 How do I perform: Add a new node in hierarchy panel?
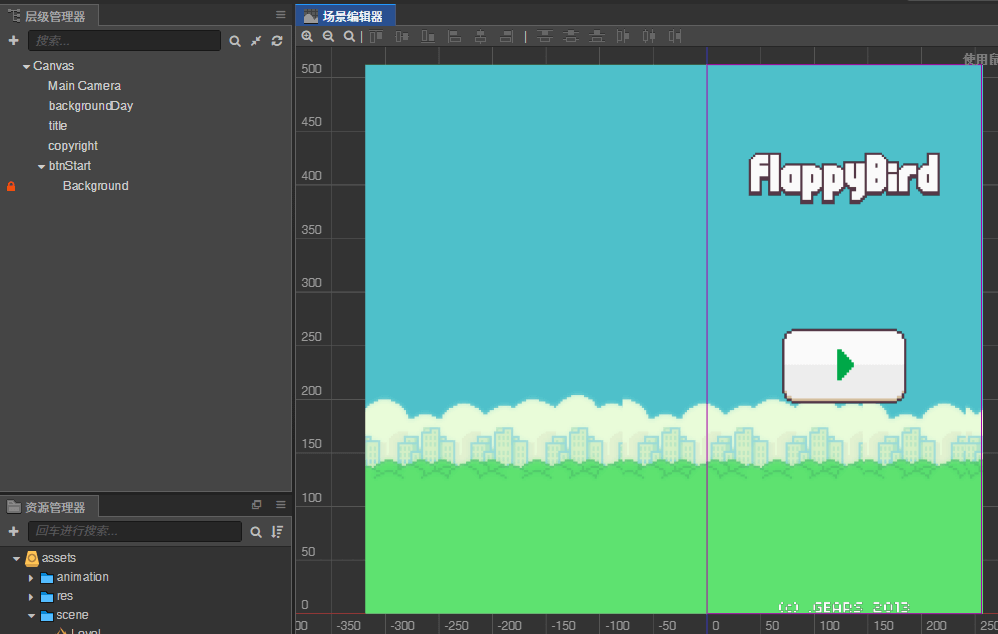[x=13, y=41]
